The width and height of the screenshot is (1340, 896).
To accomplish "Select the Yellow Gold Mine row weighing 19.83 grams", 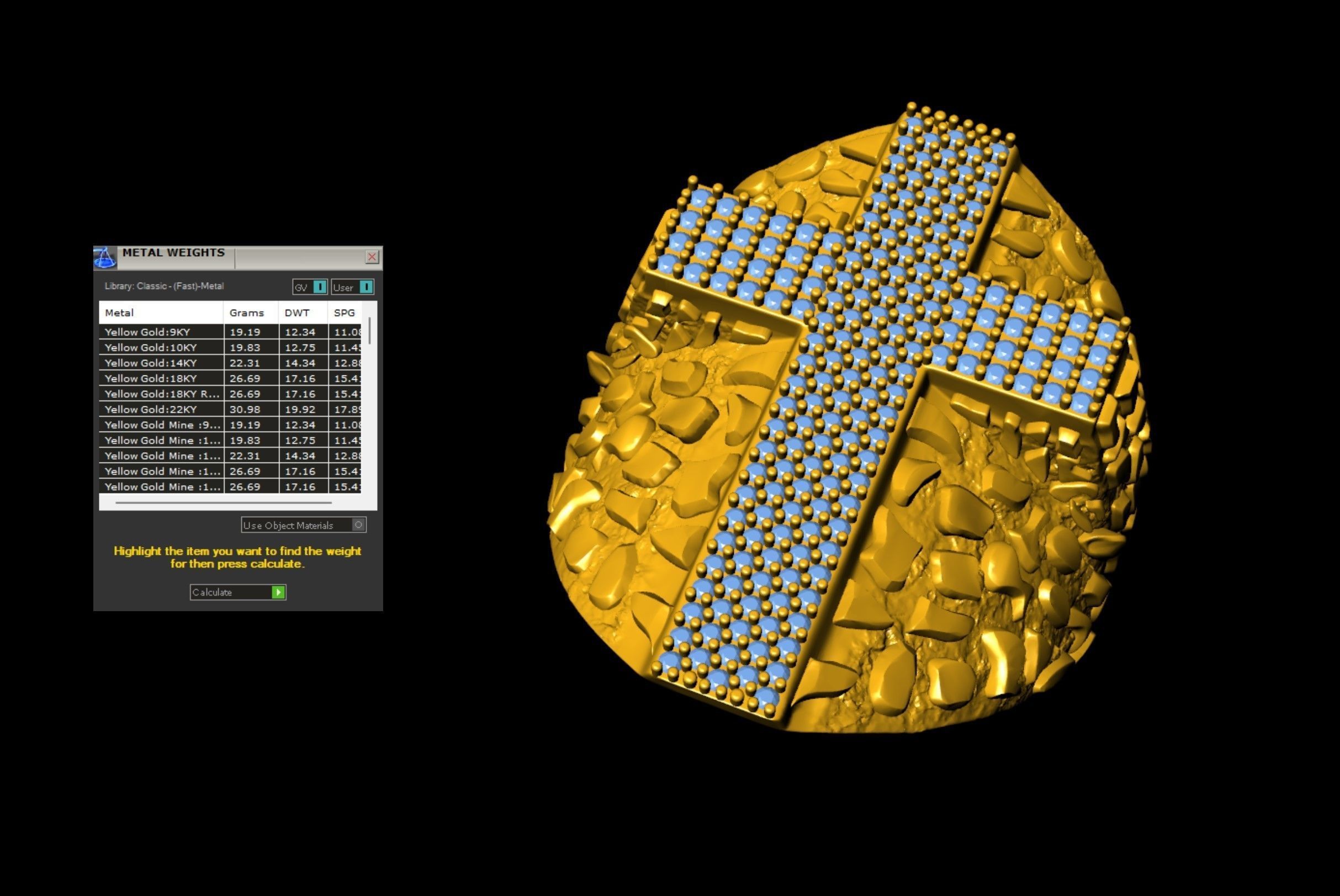I will (230, 440).
